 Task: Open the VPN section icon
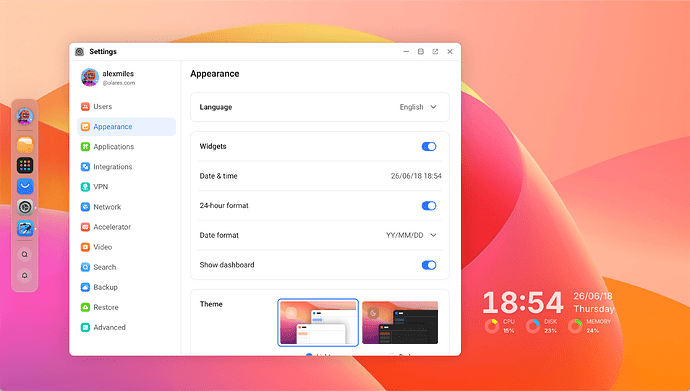(x=85, y=187)
